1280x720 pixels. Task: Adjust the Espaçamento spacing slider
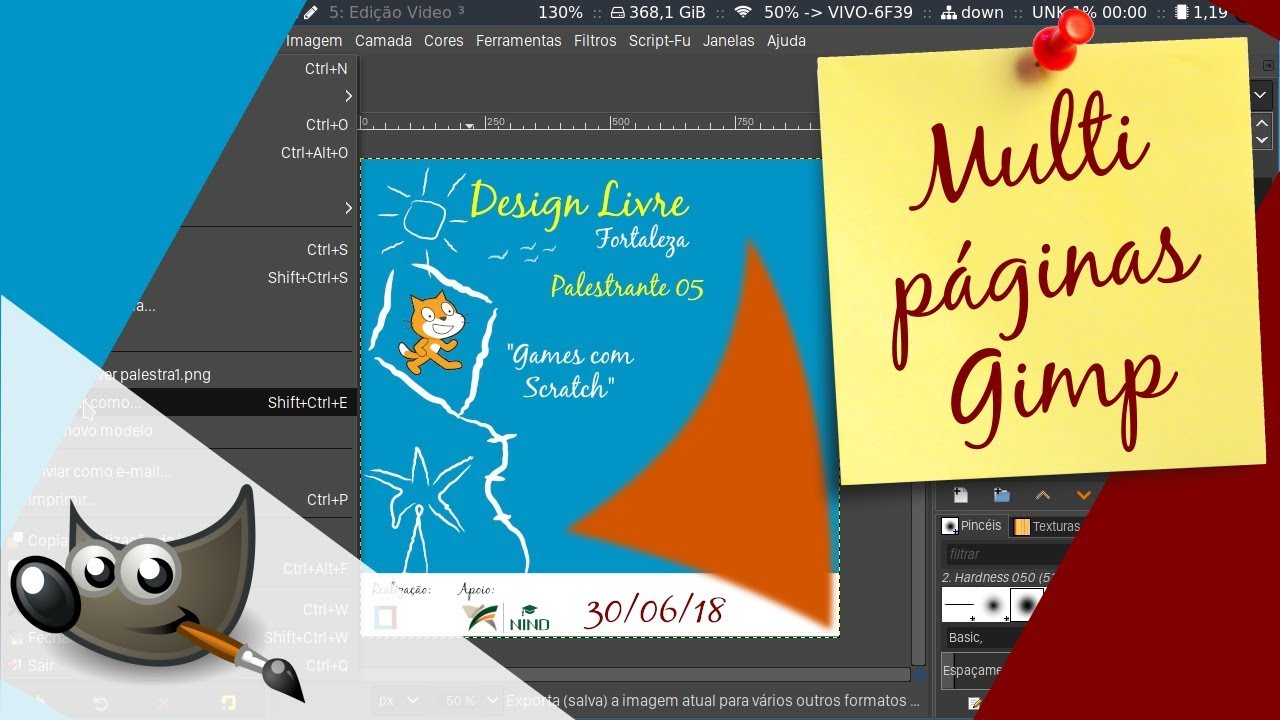point(975,671)
